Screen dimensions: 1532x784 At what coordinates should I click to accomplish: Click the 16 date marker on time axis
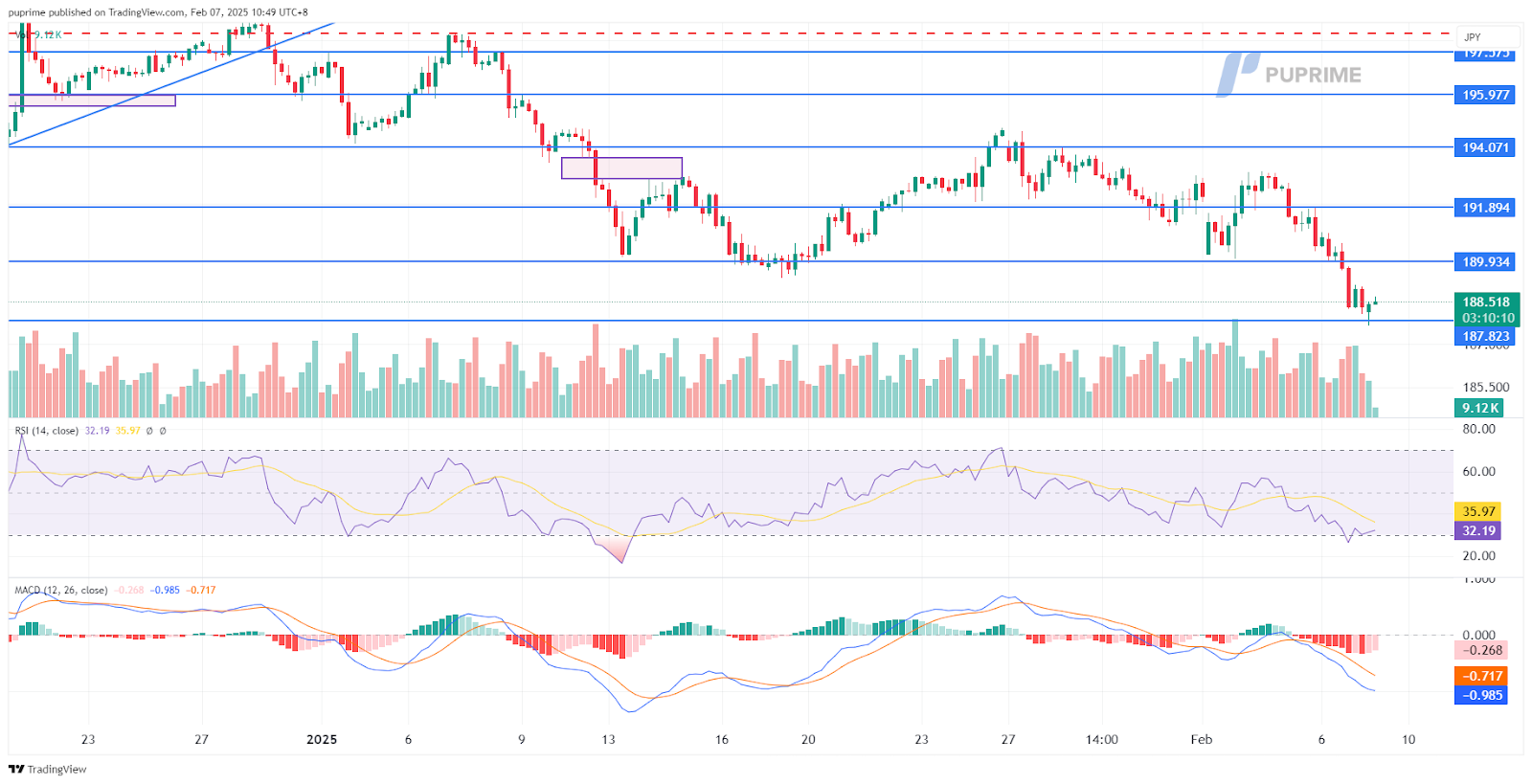tap(722, 739)
